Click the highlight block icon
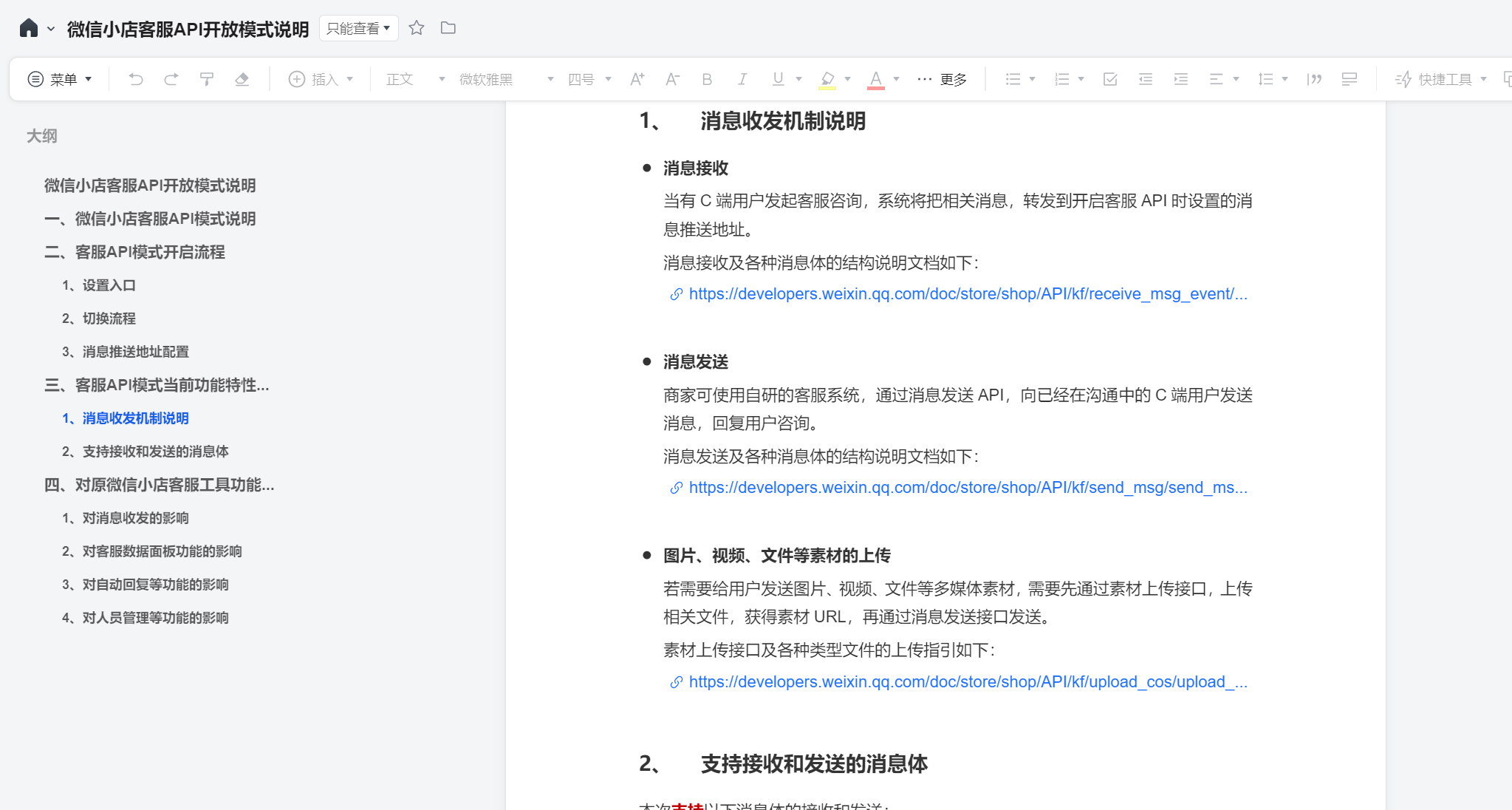The width and height of the screenshot is (1512, 810). [x=1349, y=79]
